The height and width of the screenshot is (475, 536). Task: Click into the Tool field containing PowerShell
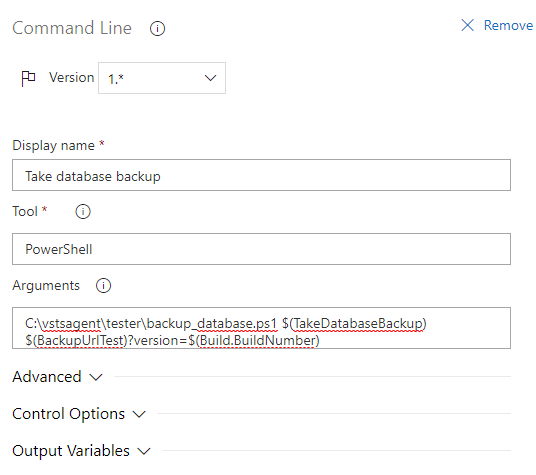click(x=262, y=249)
